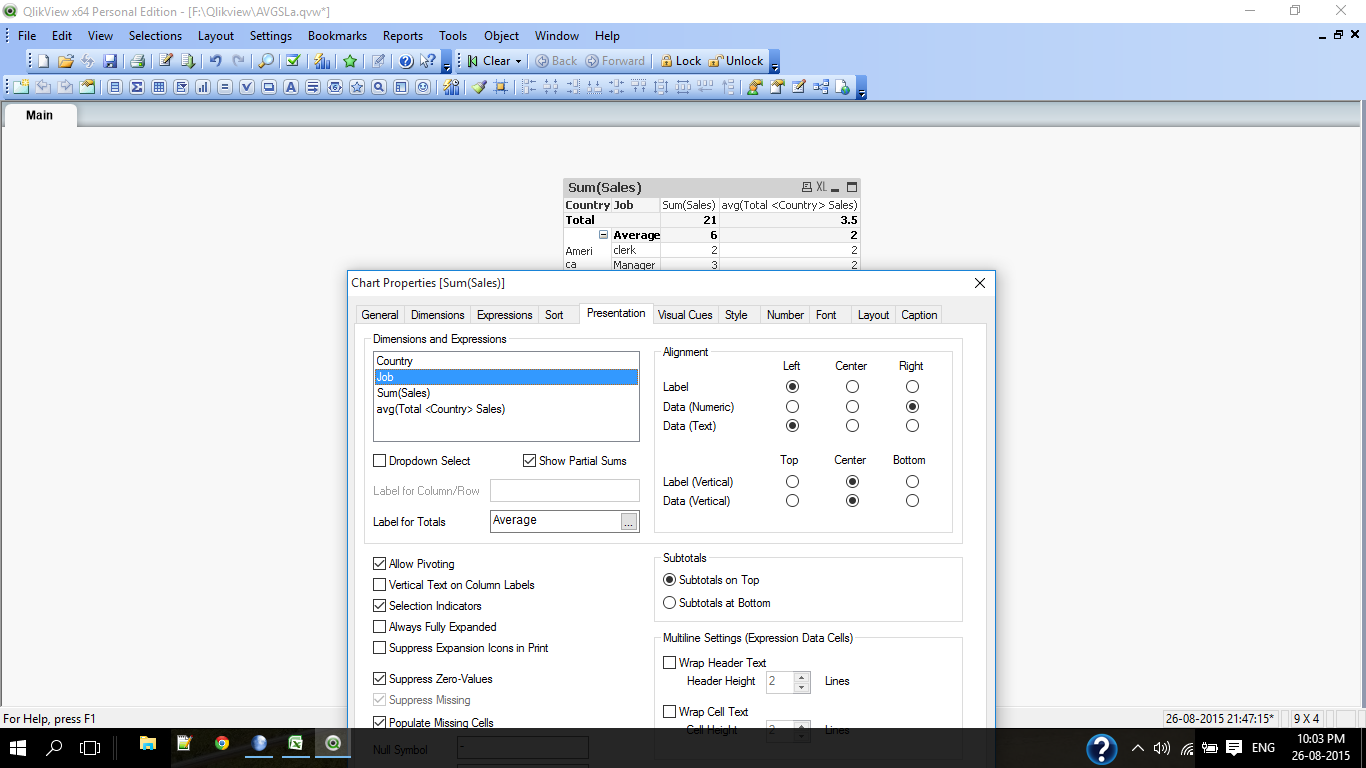The width and height of the screenshot is (1366, 768).
Task: Switch to Expressions tab
Action: tap(504, 315)
